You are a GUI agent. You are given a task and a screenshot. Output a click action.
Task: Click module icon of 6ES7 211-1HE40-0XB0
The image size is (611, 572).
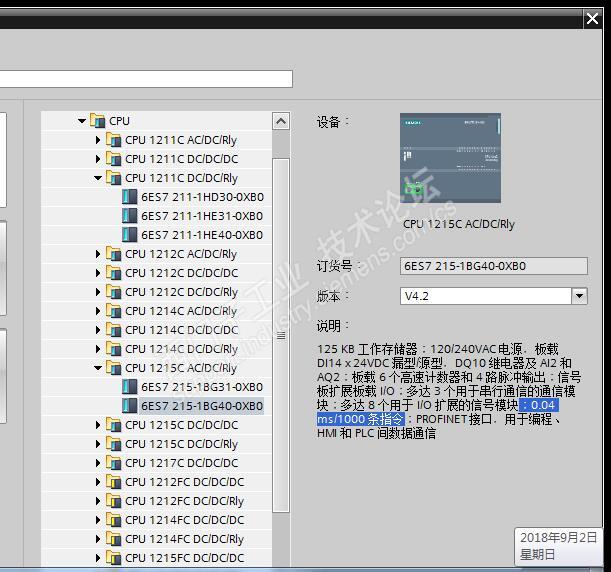pos(130,235)
